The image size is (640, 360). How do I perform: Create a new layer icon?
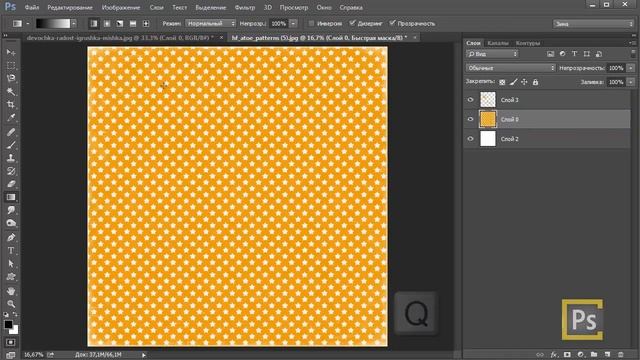pos(607,355)
